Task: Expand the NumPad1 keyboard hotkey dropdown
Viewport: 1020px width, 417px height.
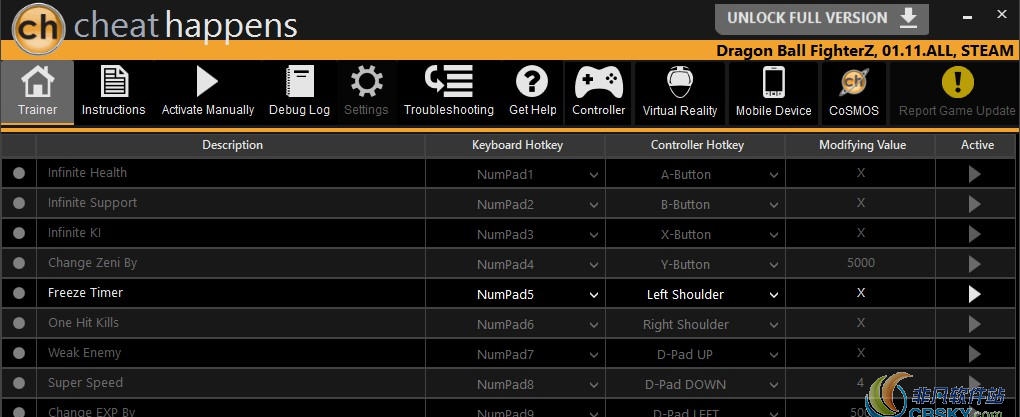Action: pyautogui.click(x=594, y=175)
